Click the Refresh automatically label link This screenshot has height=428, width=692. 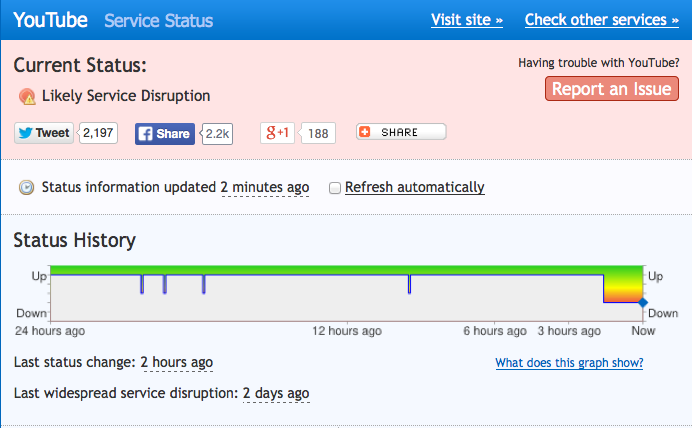tap(414, 188)
